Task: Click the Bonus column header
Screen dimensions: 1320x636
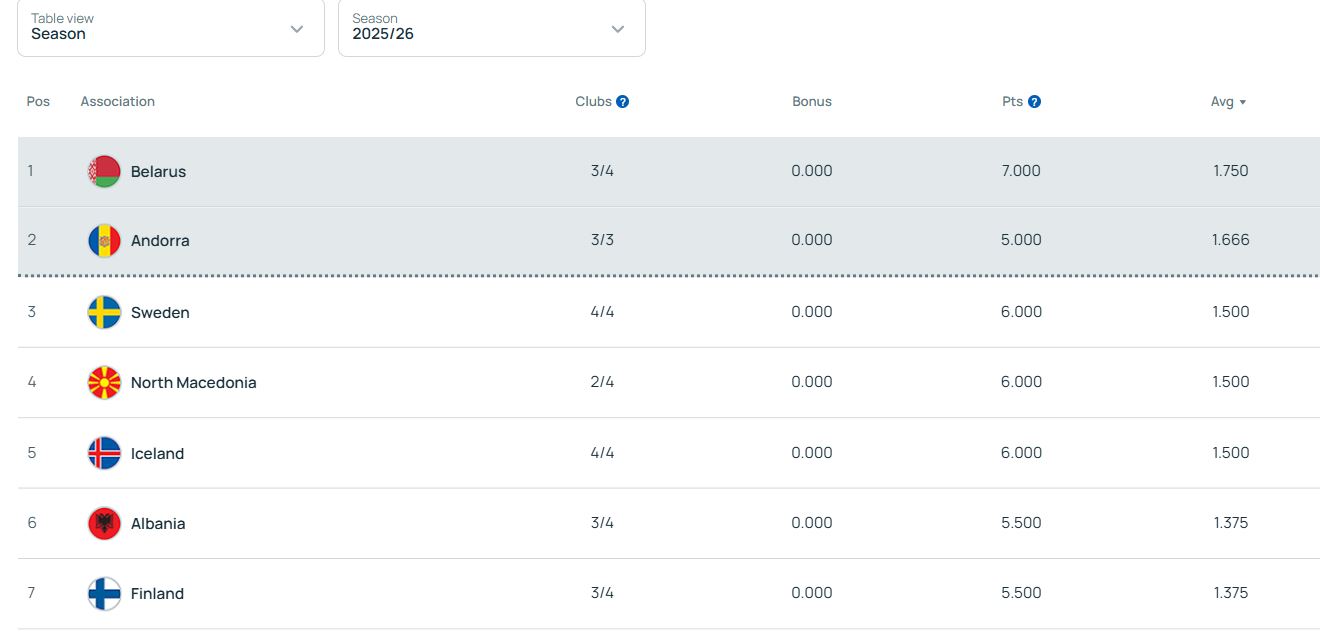Action: pyautogui.click(x=812, y=102)
